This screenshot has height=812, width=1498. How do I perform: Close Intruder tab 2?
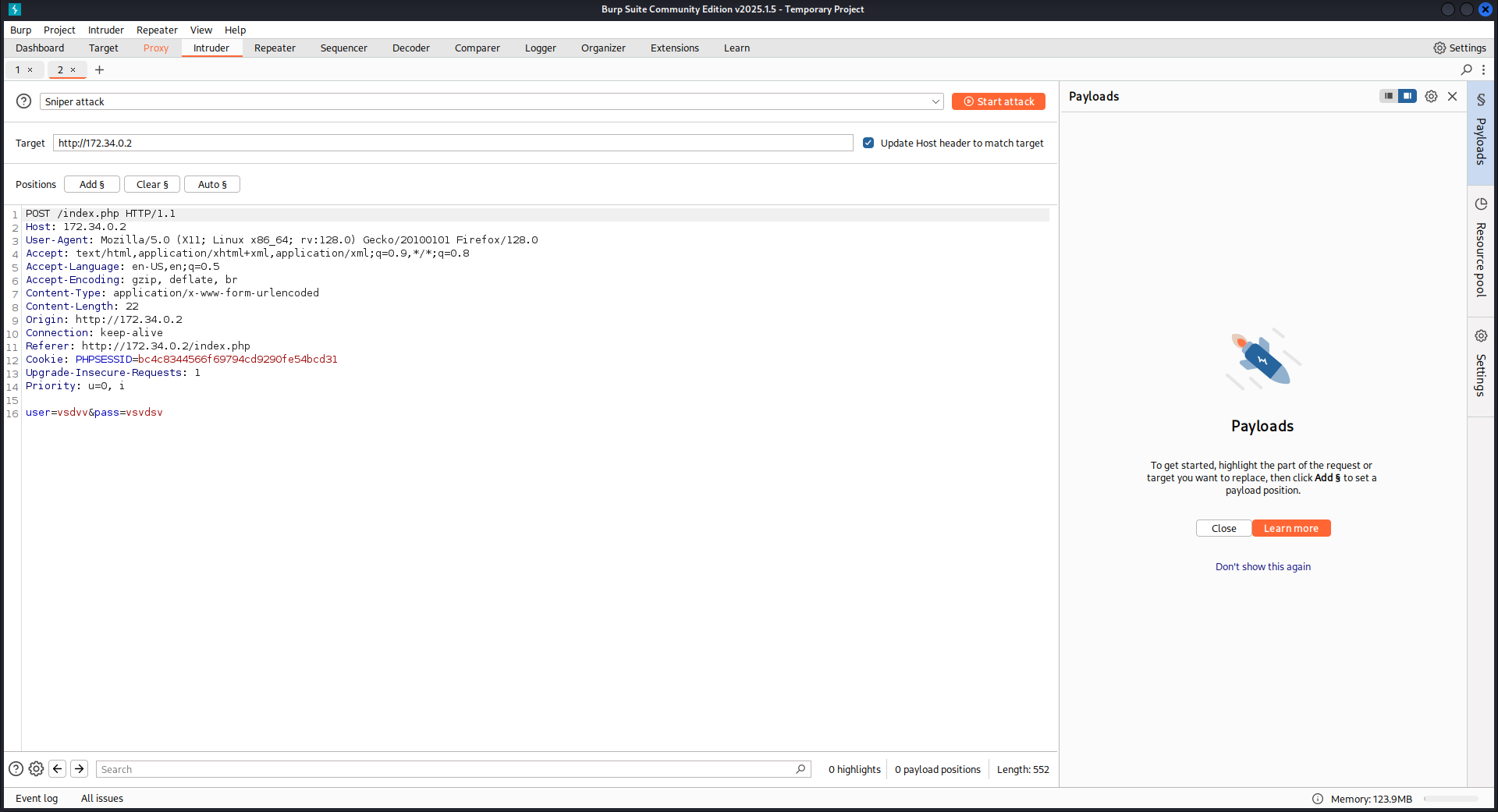[x=73, y=70]
